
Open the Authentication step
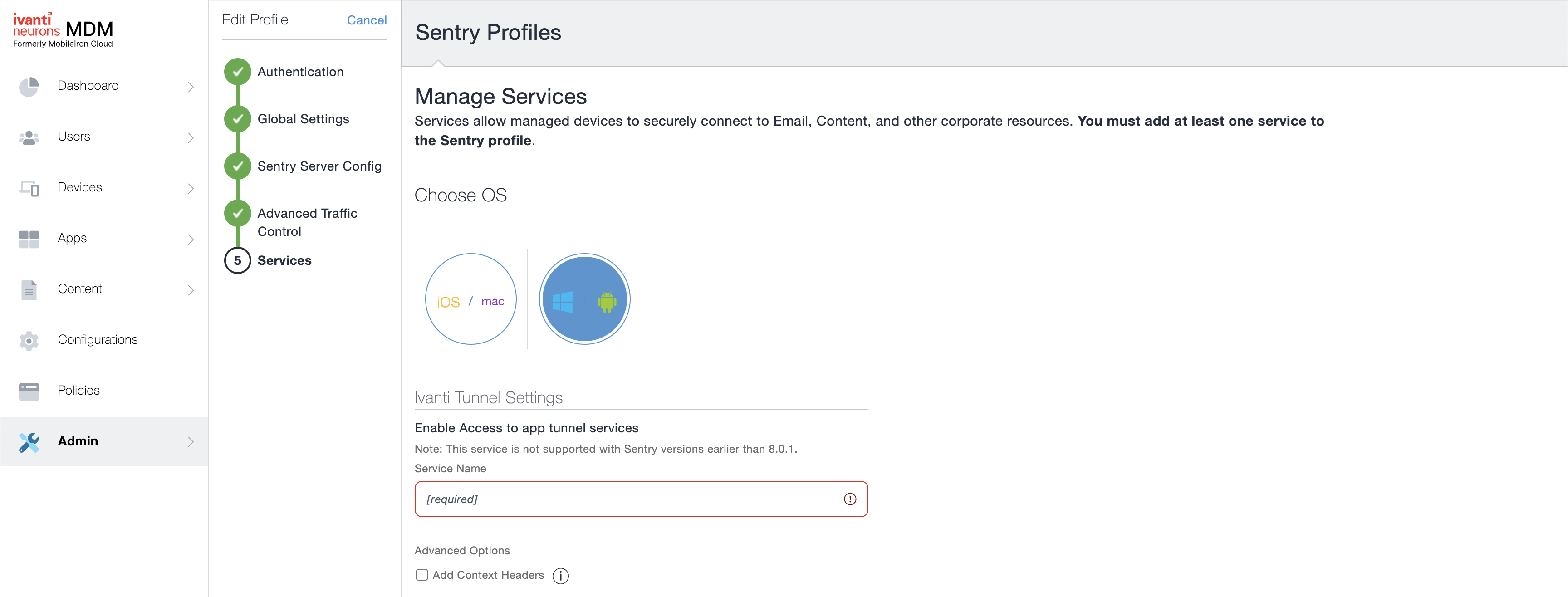click(300, 72)
